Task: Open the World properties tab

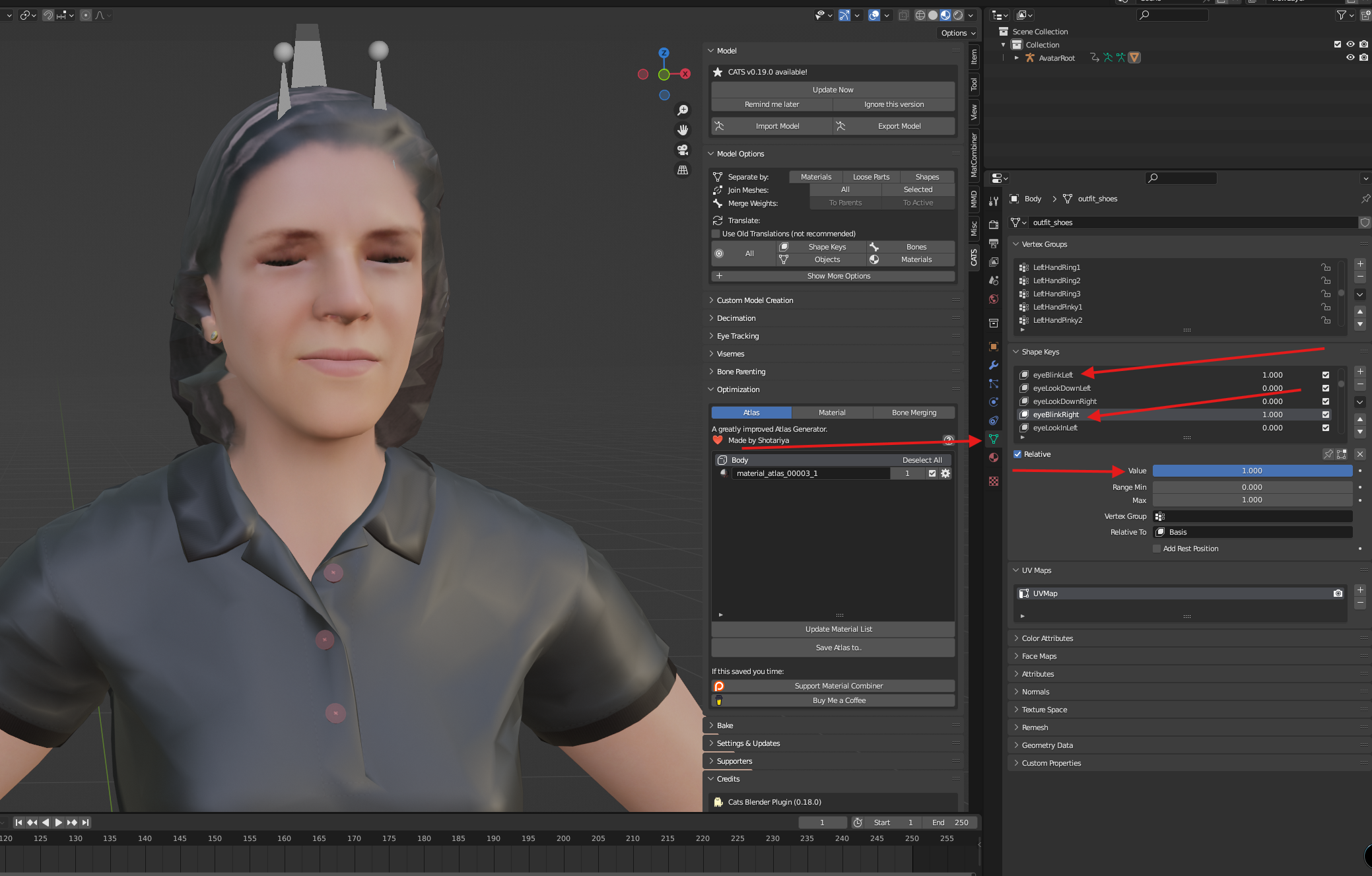Action: (x=994, y=299)
